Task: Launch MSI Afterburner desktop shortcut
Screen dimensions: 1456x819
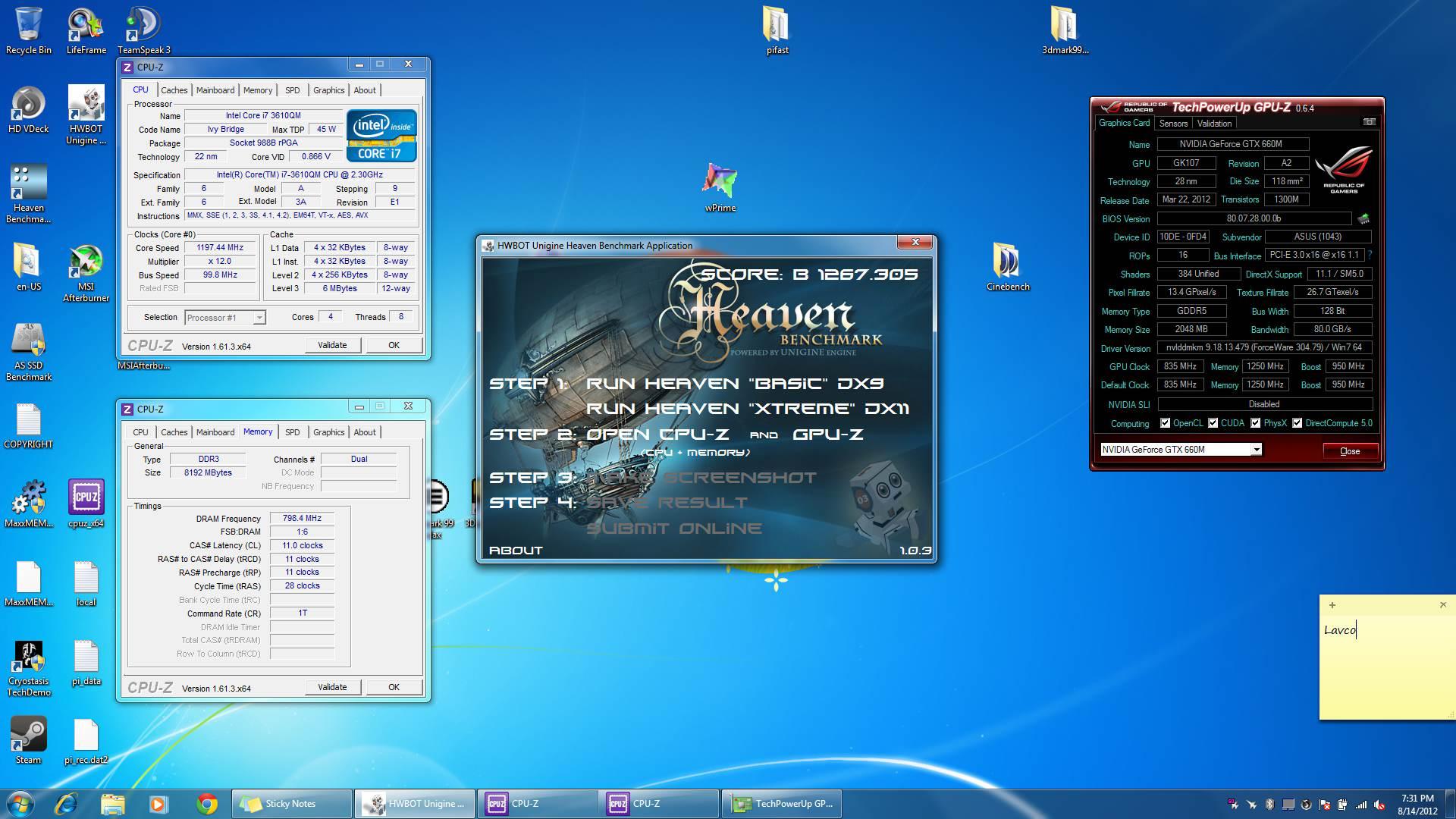Action: pos(86,273)
